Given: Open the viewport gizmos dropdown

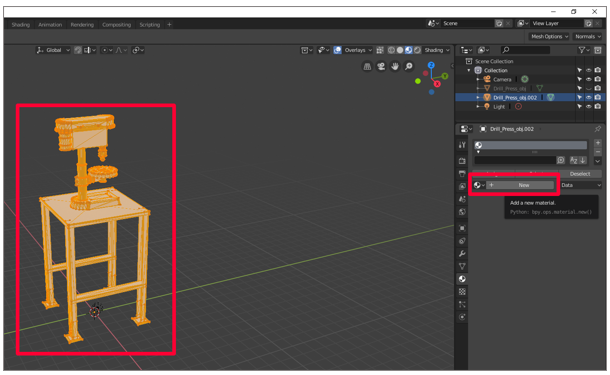Looking at the screenshot, I should (323, 50).
